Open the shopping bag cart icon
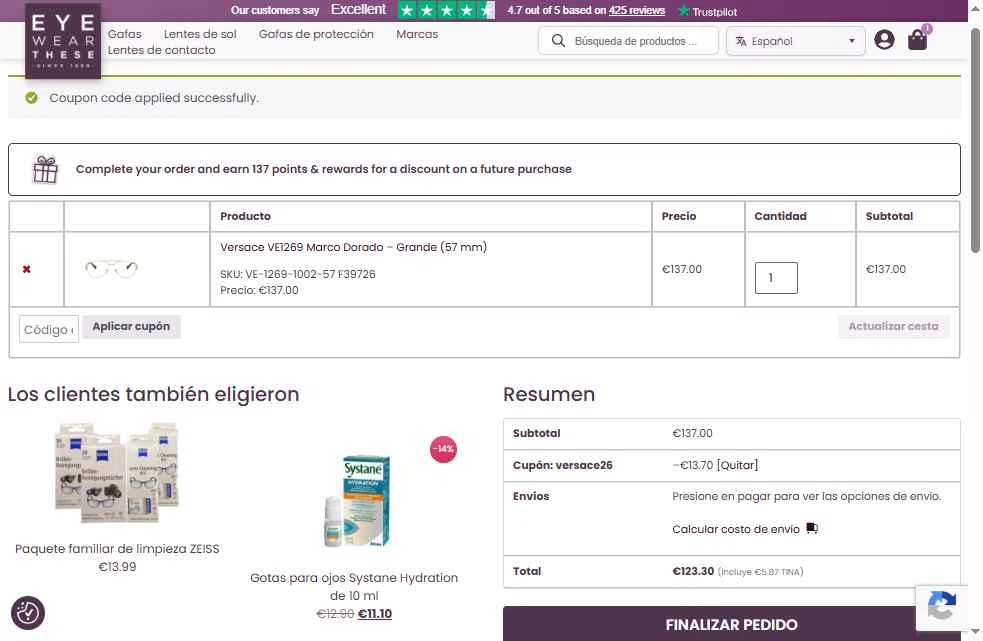The height and width of the screenshot is (641, 983). [x=918, y=39]
